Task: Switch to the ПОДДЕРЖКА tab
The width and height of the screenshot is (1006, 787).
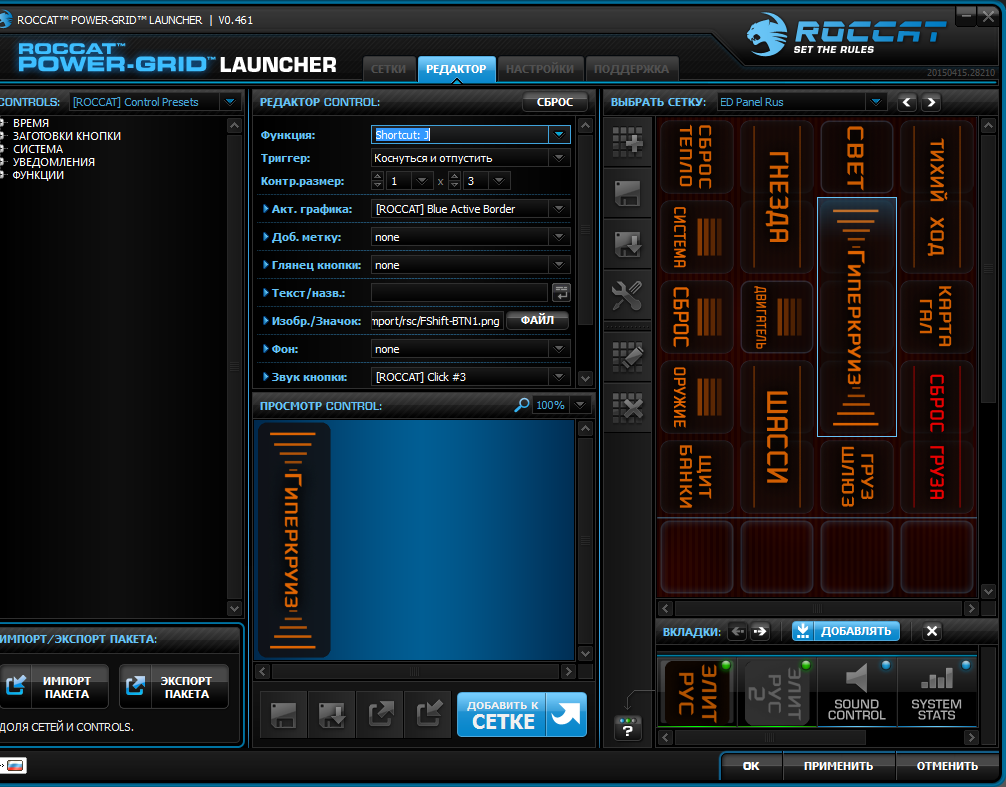Action: (x=631, y=69)
